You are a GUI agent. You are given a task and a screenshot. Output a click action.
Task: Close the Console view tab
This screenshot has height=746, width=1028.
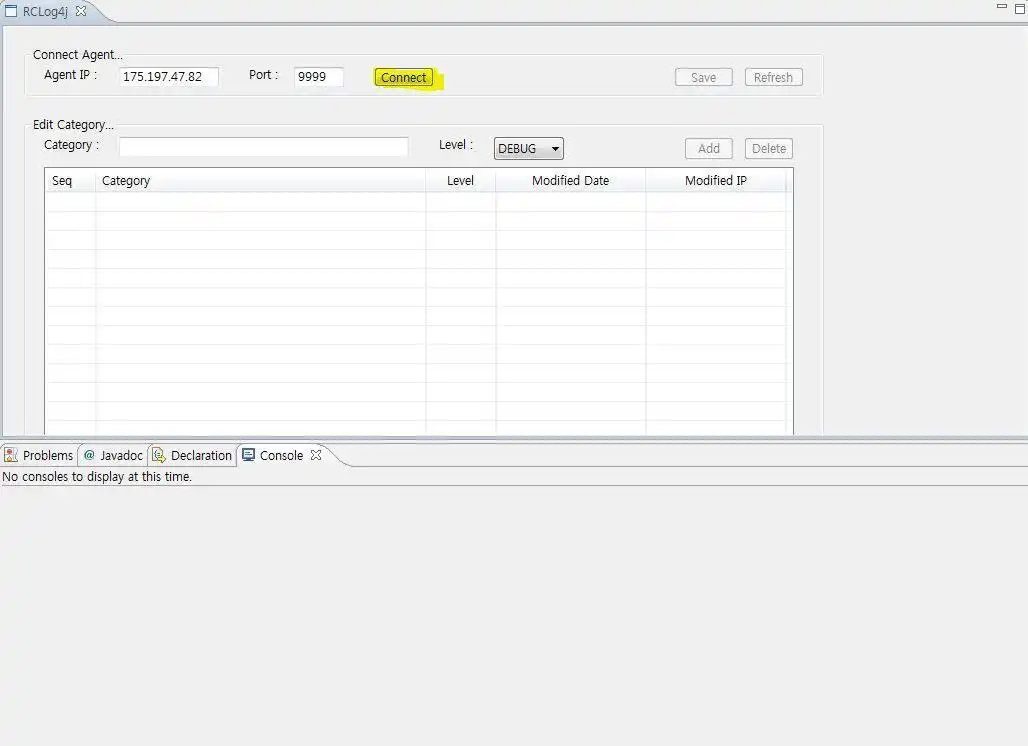(x=316, y=454)
